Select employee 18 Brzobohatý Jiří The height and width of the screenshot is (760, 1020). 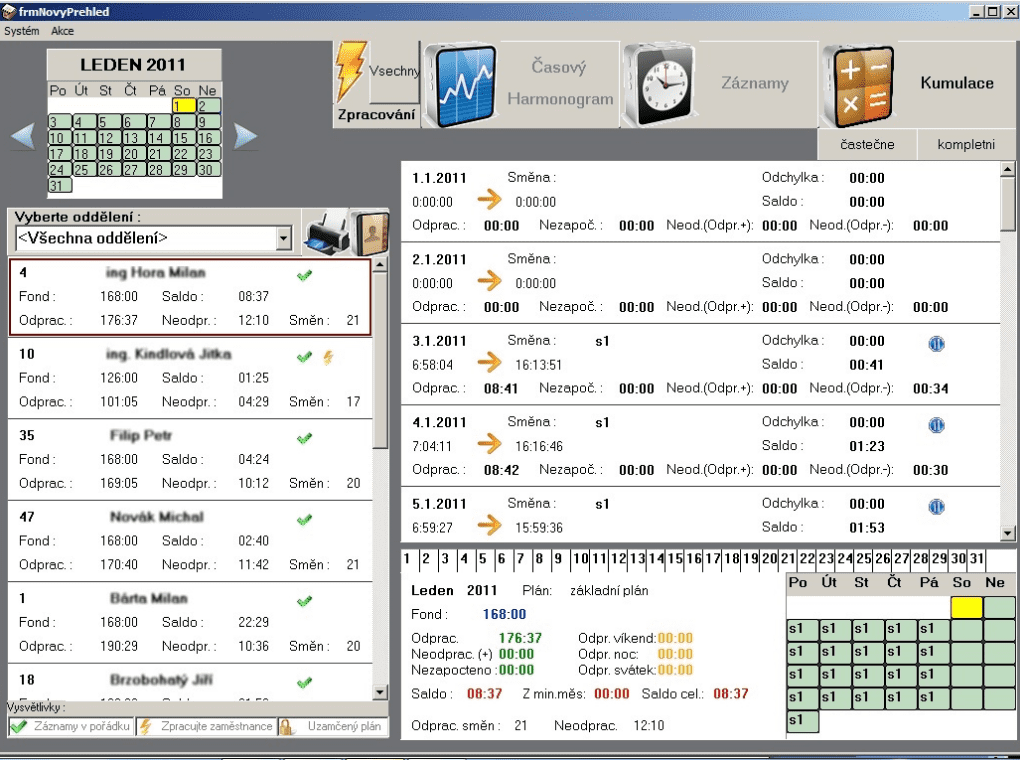coord(190,683)
